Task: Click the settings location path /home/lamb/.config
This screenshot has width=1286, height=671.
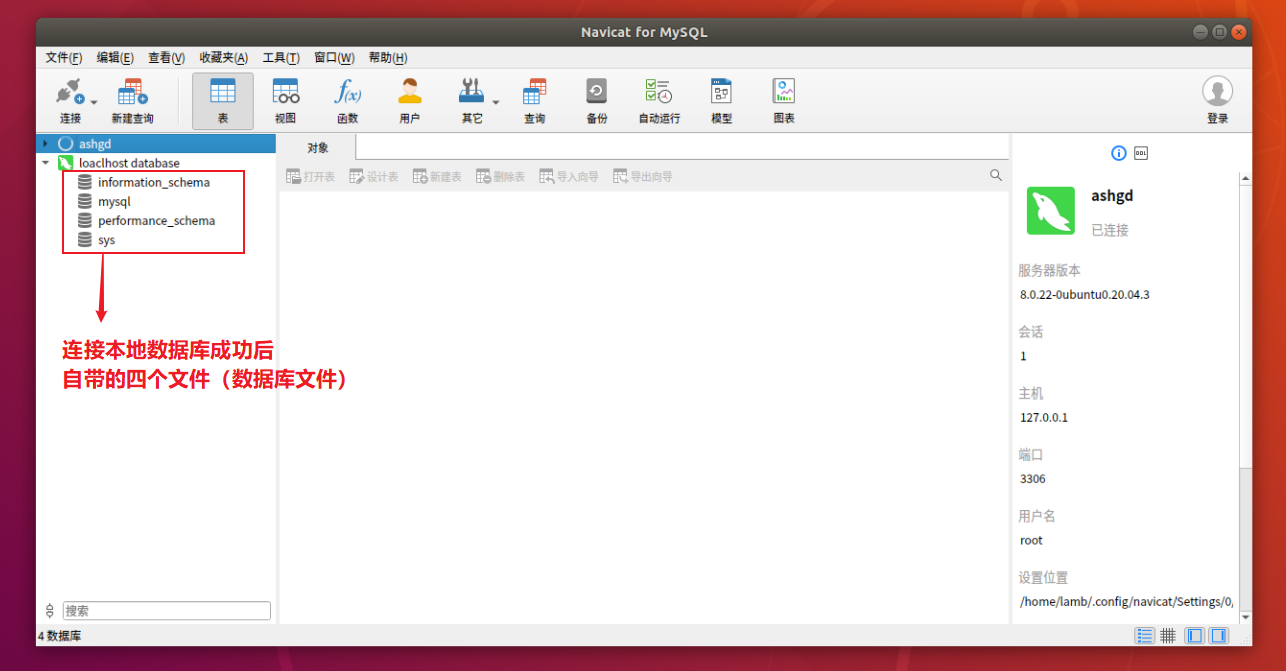Action: (1126, 602)
